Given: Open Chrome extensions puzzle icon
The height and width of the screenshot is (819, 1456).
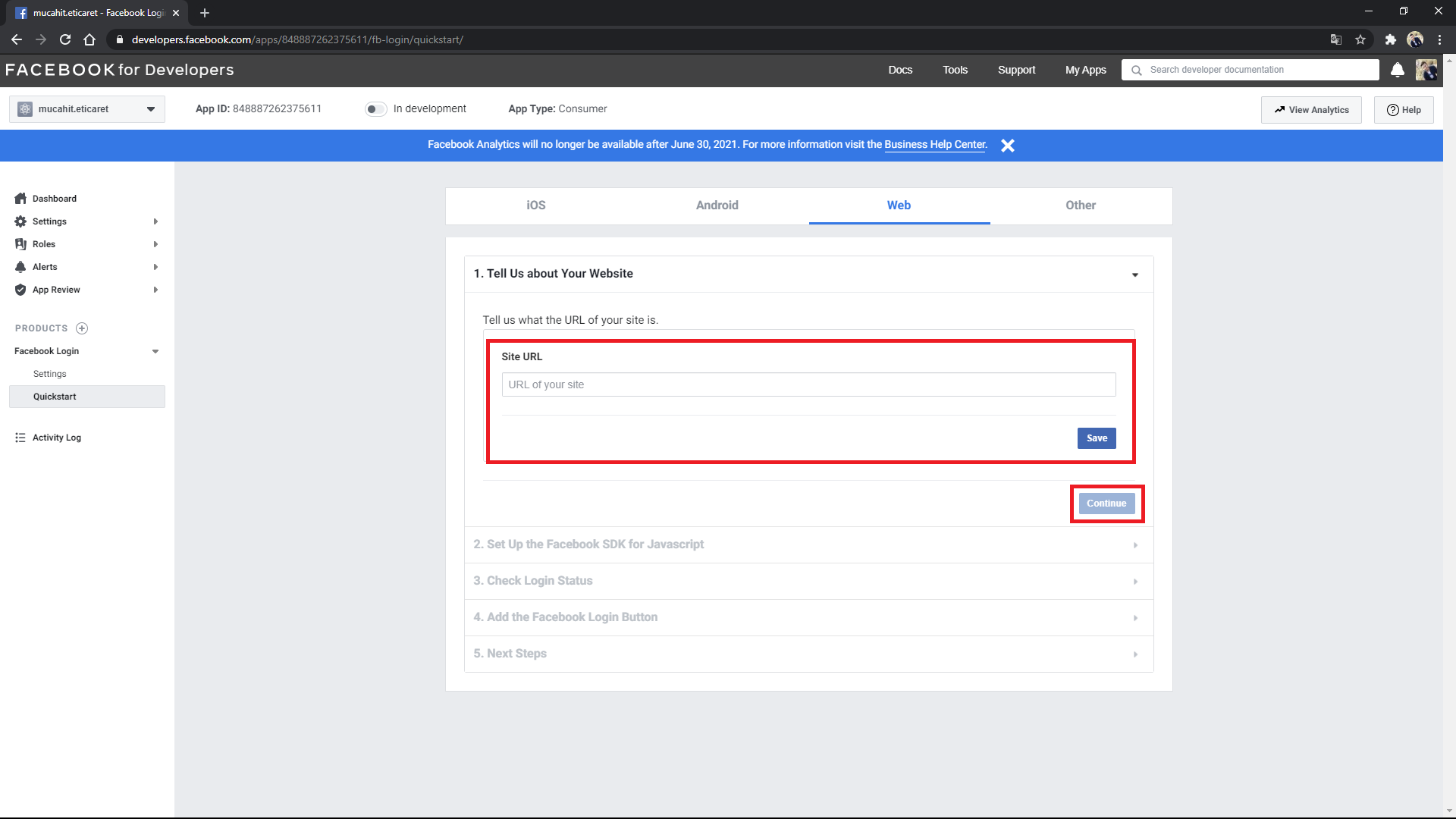Looking at the screenshot, I should [x=1391, y=39].
